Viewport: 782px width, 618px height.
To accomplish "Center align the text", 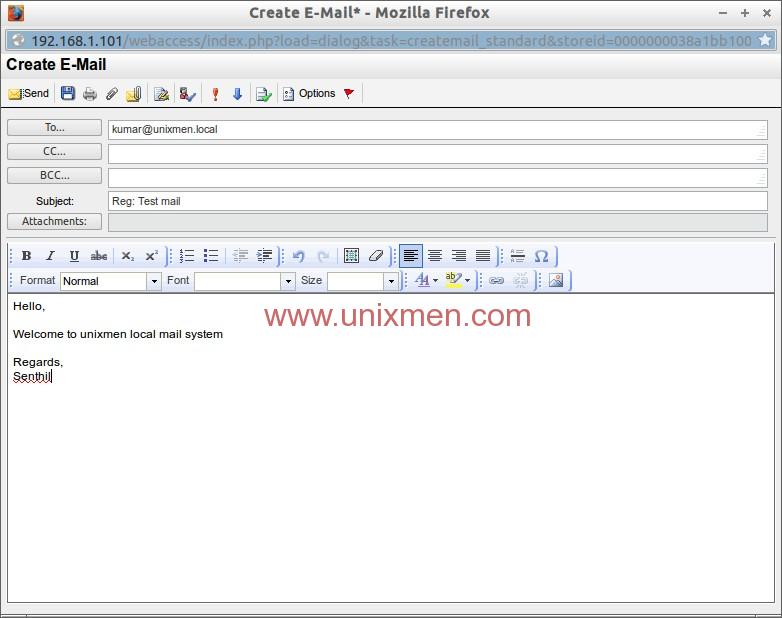I will pos(435,256).
